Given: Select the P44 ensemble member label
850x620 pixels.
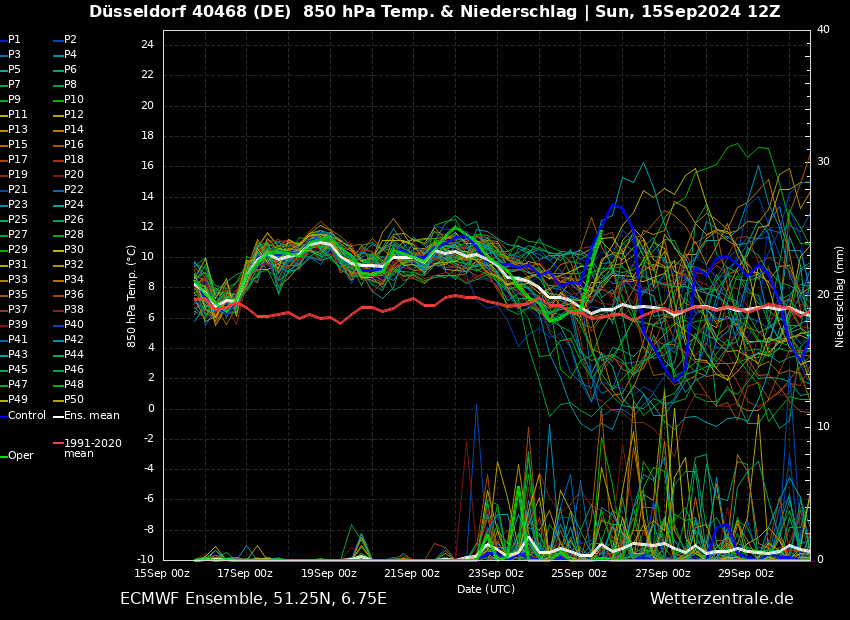Looking at the screenshot, I should (x=74, y=355).
